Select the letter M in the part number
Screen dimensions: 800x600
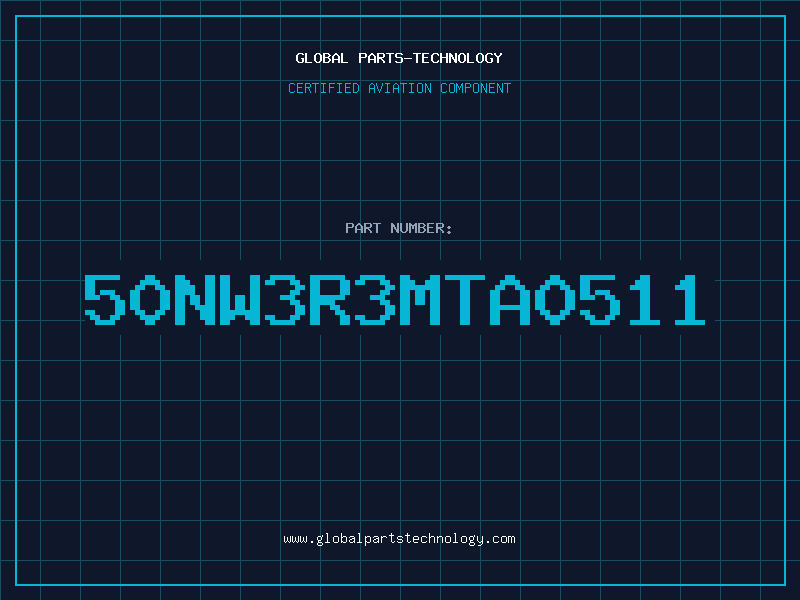[419, 299]
